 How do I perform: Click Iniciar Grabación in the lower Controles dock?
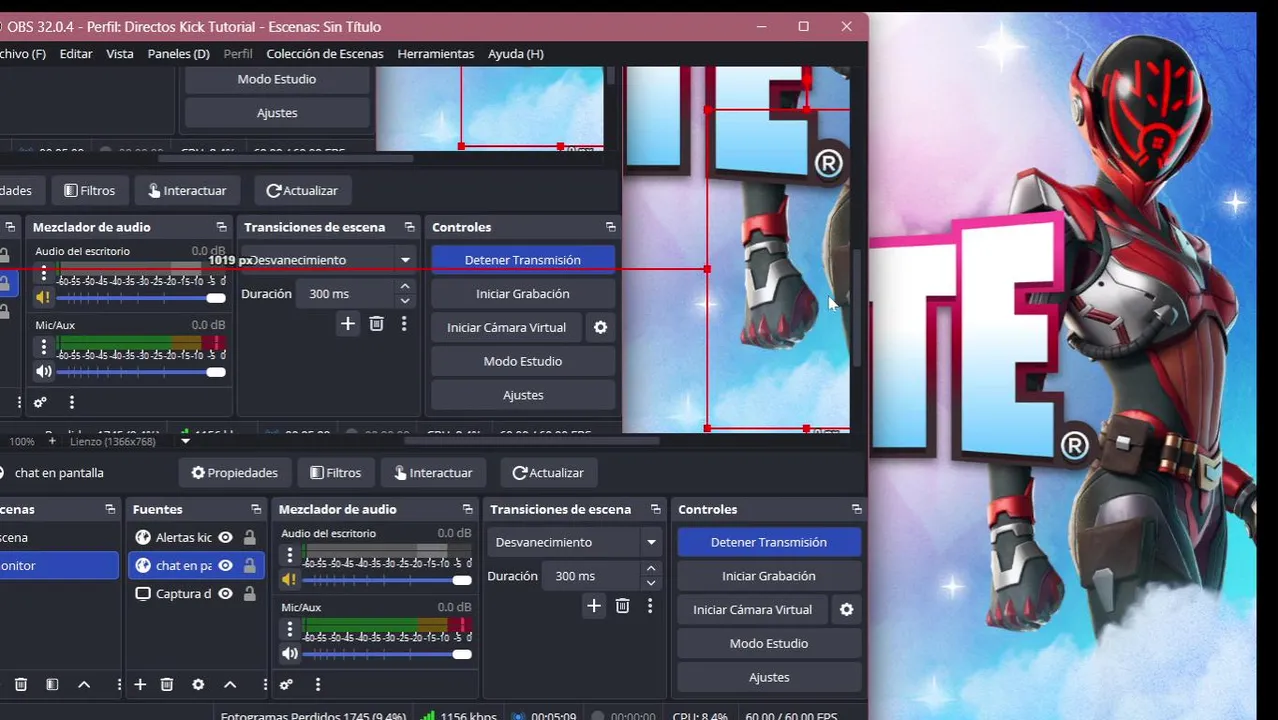(769, 576)
